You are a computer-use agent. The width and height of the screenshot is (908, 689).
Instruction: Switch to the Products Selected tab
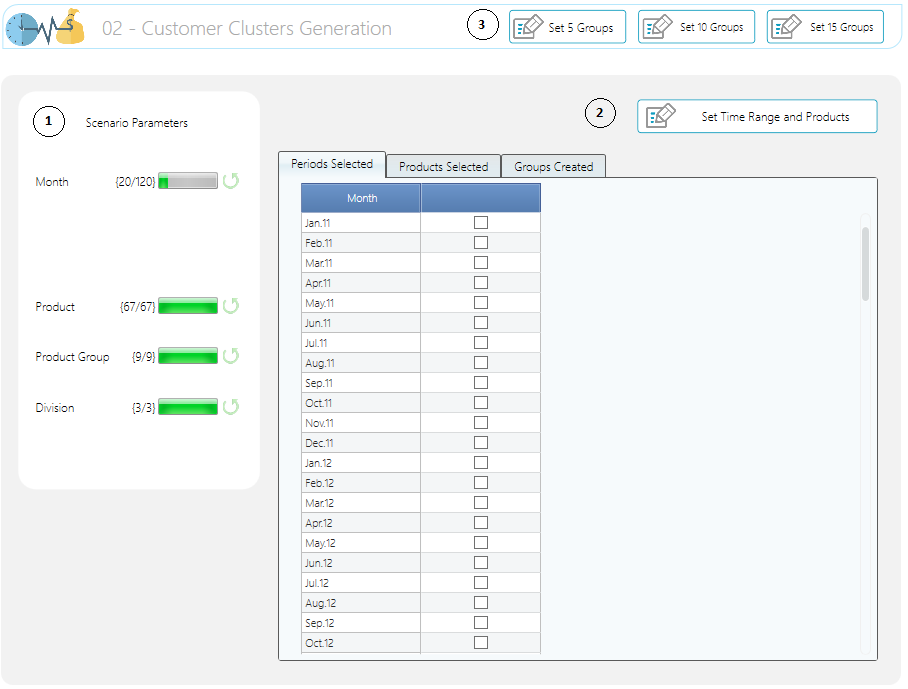(x=443, y=167)
